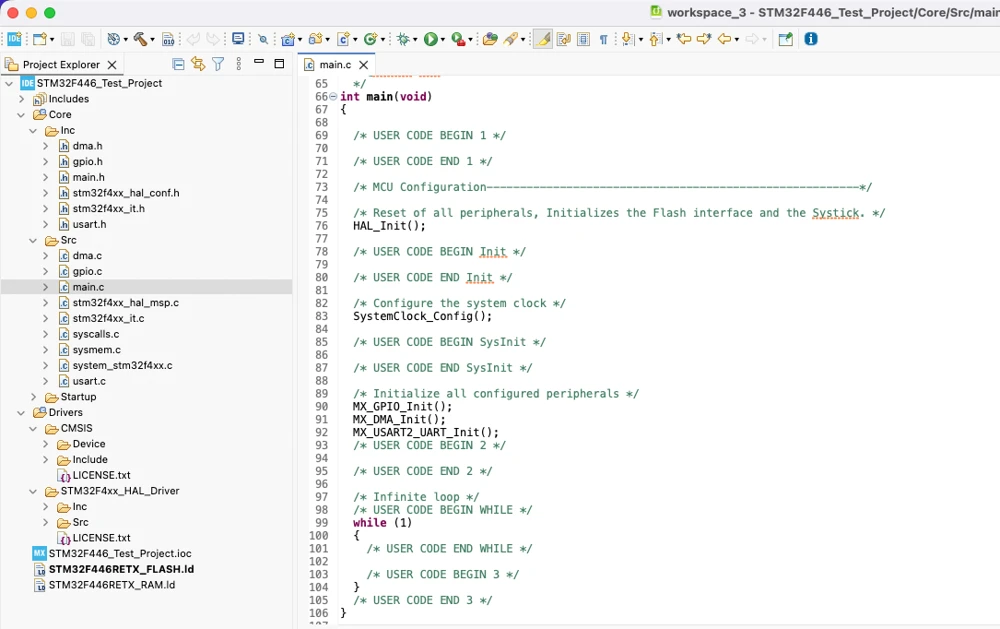Navigate back with the yellow arrow

724,39
